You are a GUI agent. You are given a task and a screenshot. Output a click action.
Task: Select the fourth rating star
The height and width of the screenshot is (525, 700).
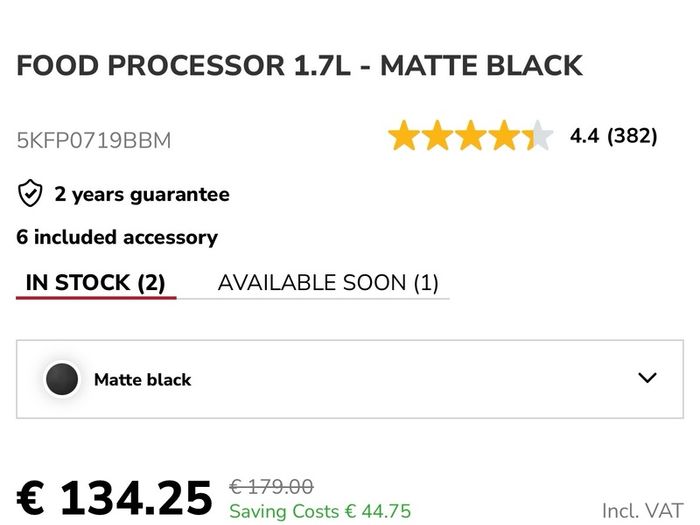(x=504, y=135)
